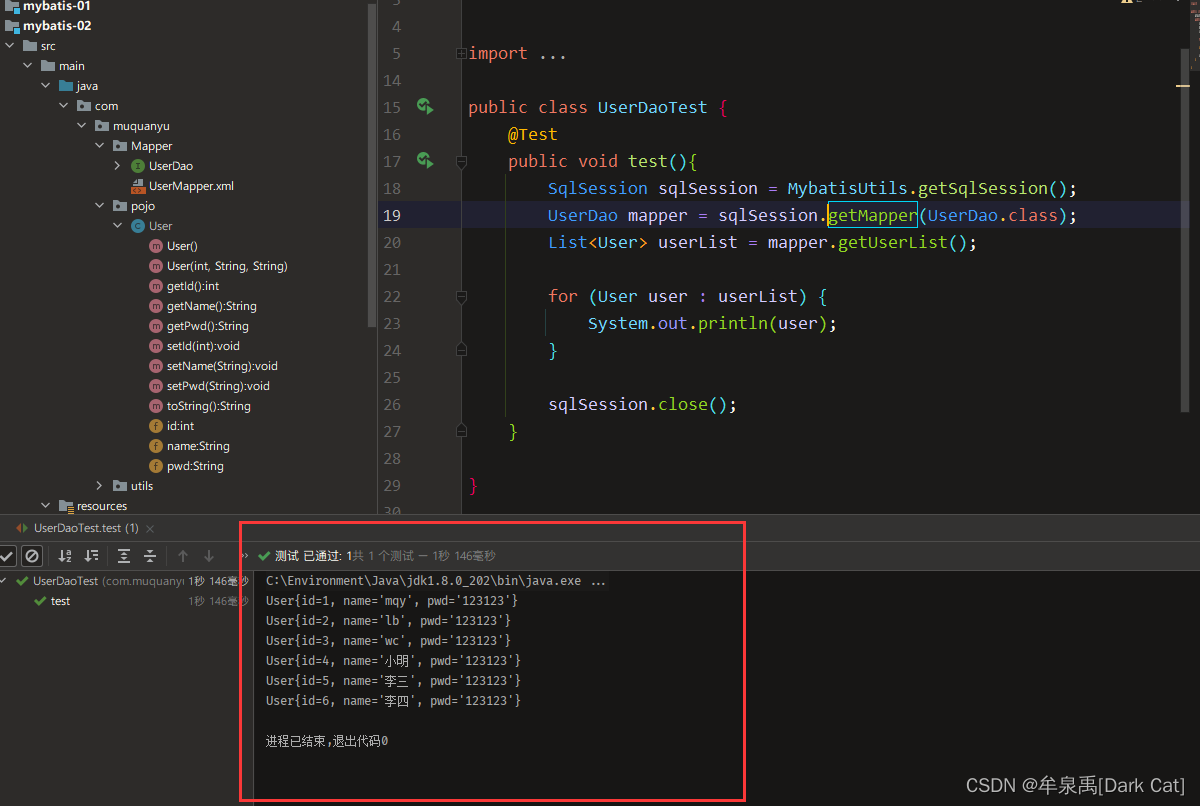Select the mybatis-02 module

pos(57,26)
